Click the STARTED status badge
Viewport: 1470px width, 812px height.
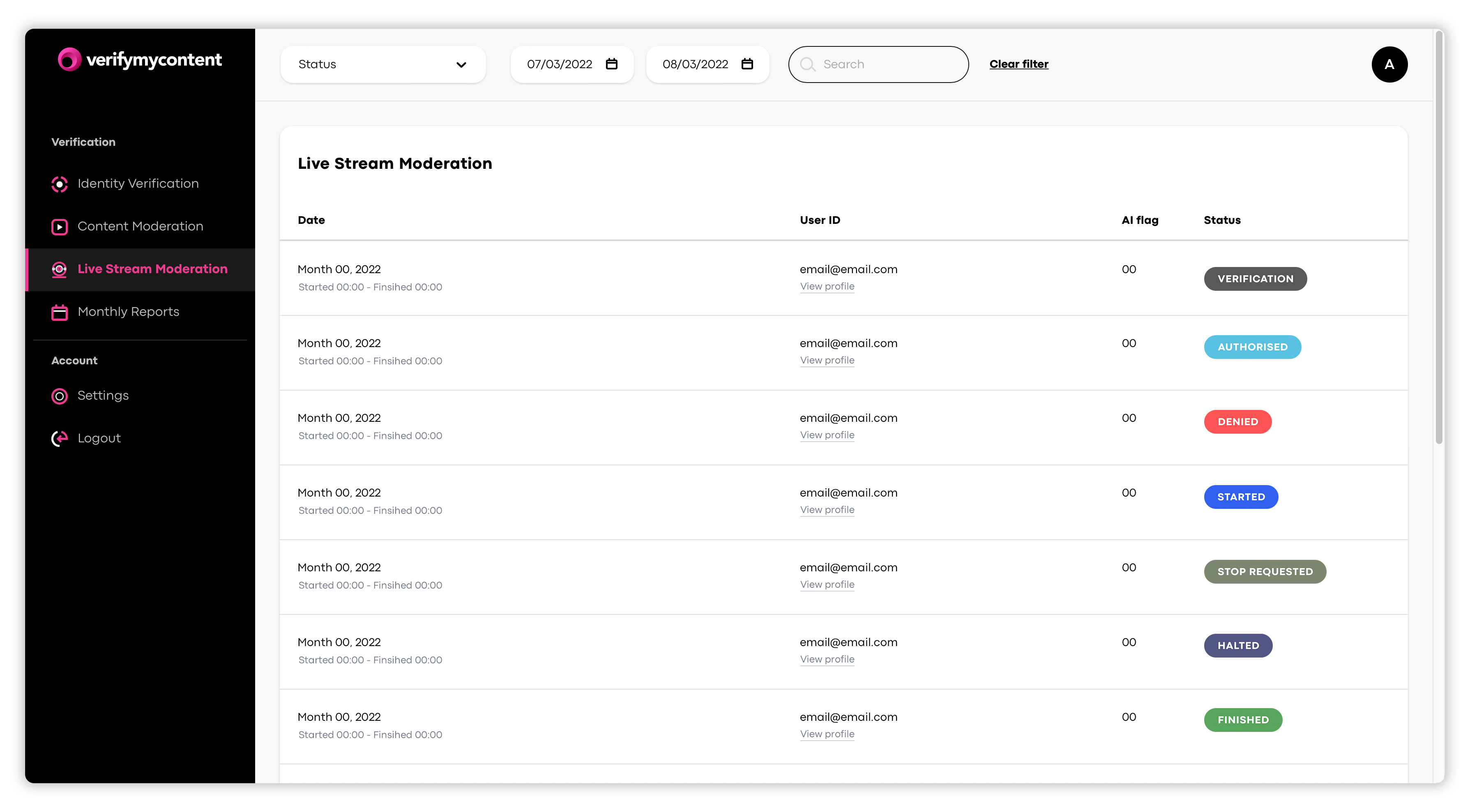pyautogui.click(x=1241, y=497)
